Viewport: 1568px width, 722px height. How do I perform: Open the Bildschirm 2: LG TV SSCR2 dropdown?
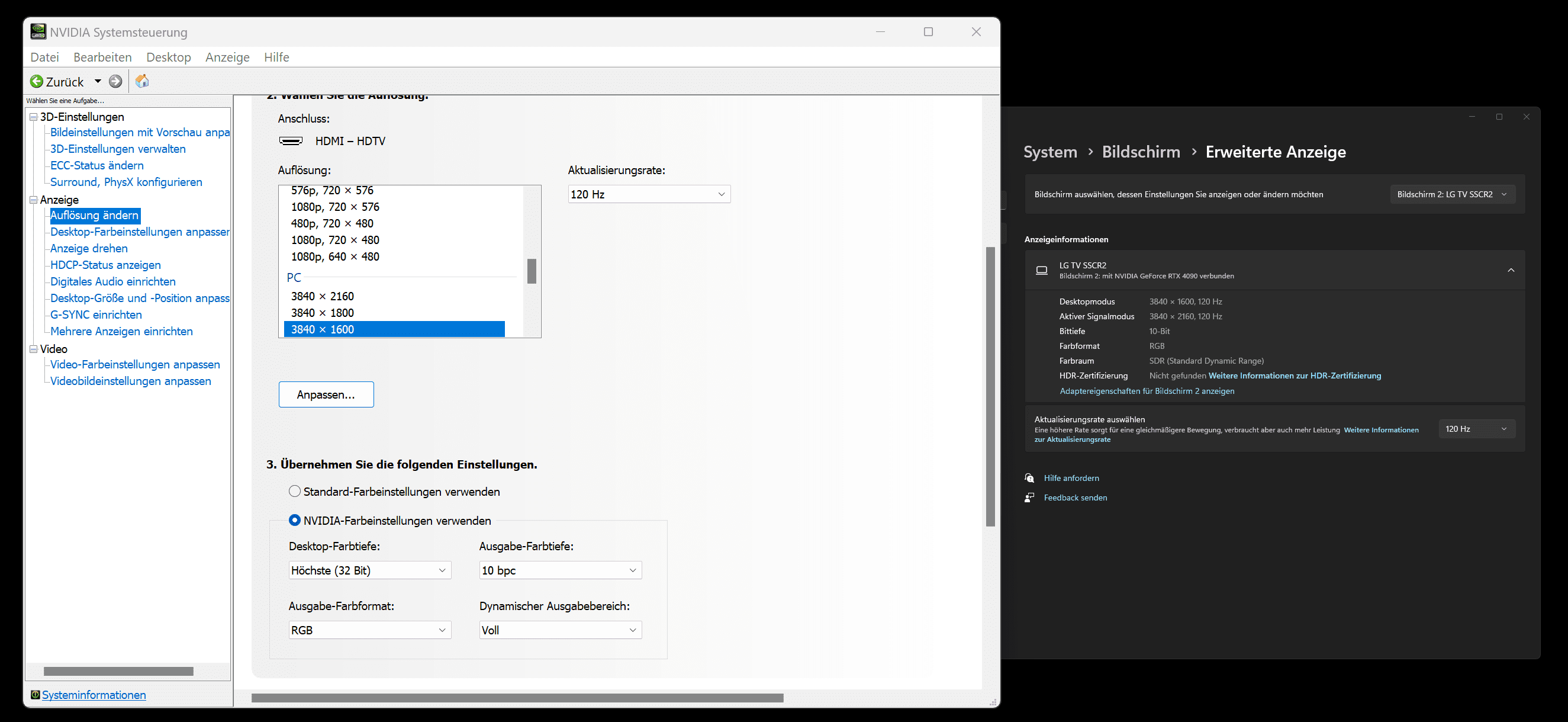click(1453, 194)
